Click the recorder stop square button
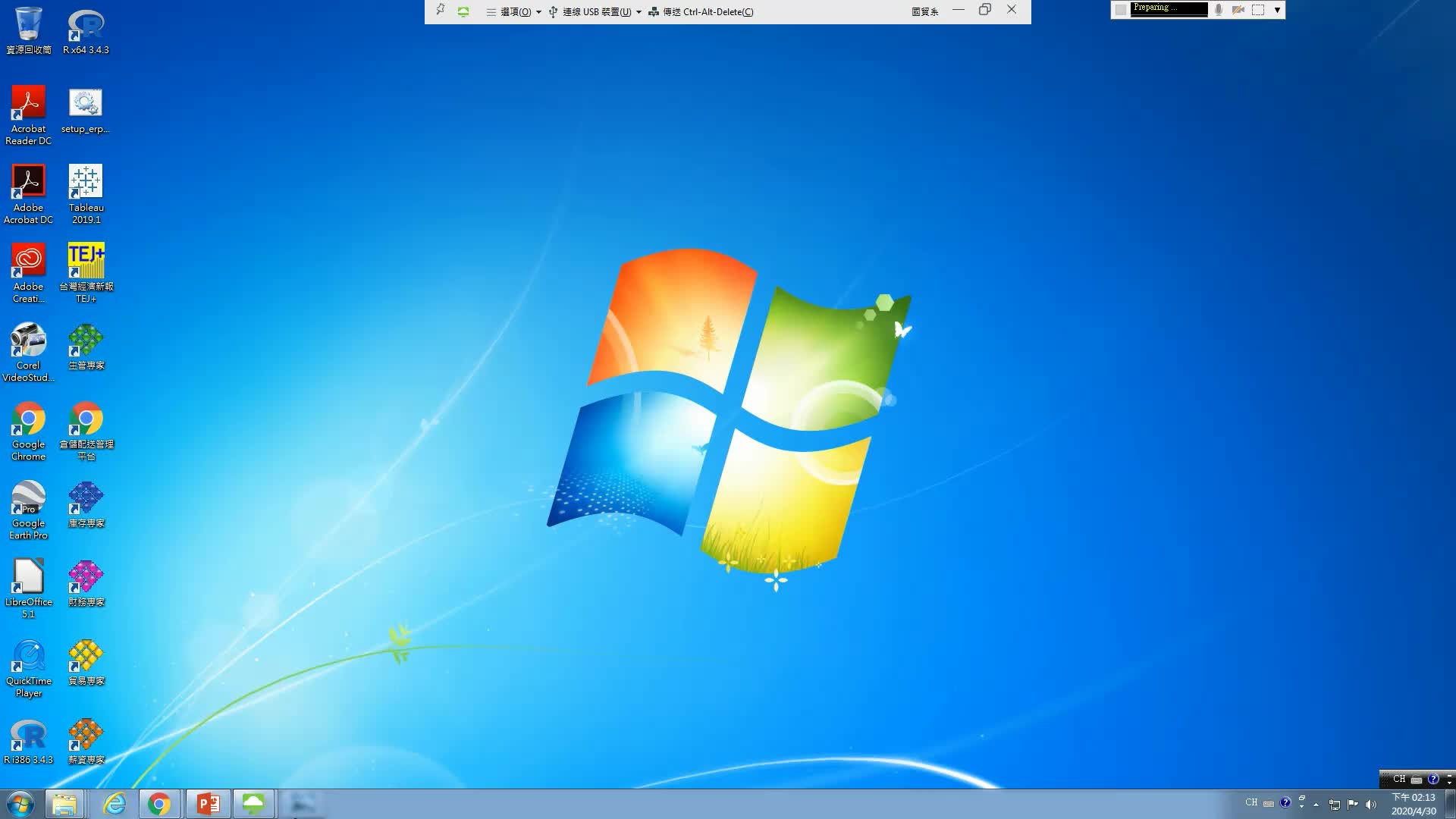 [1121, 10]
